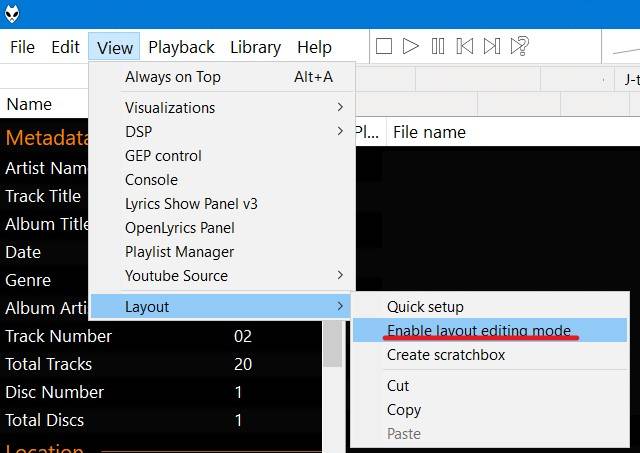Viewport: 640px width, 453px height.
Task: Click the Total Tracks value 20
Action: point(243,364)
